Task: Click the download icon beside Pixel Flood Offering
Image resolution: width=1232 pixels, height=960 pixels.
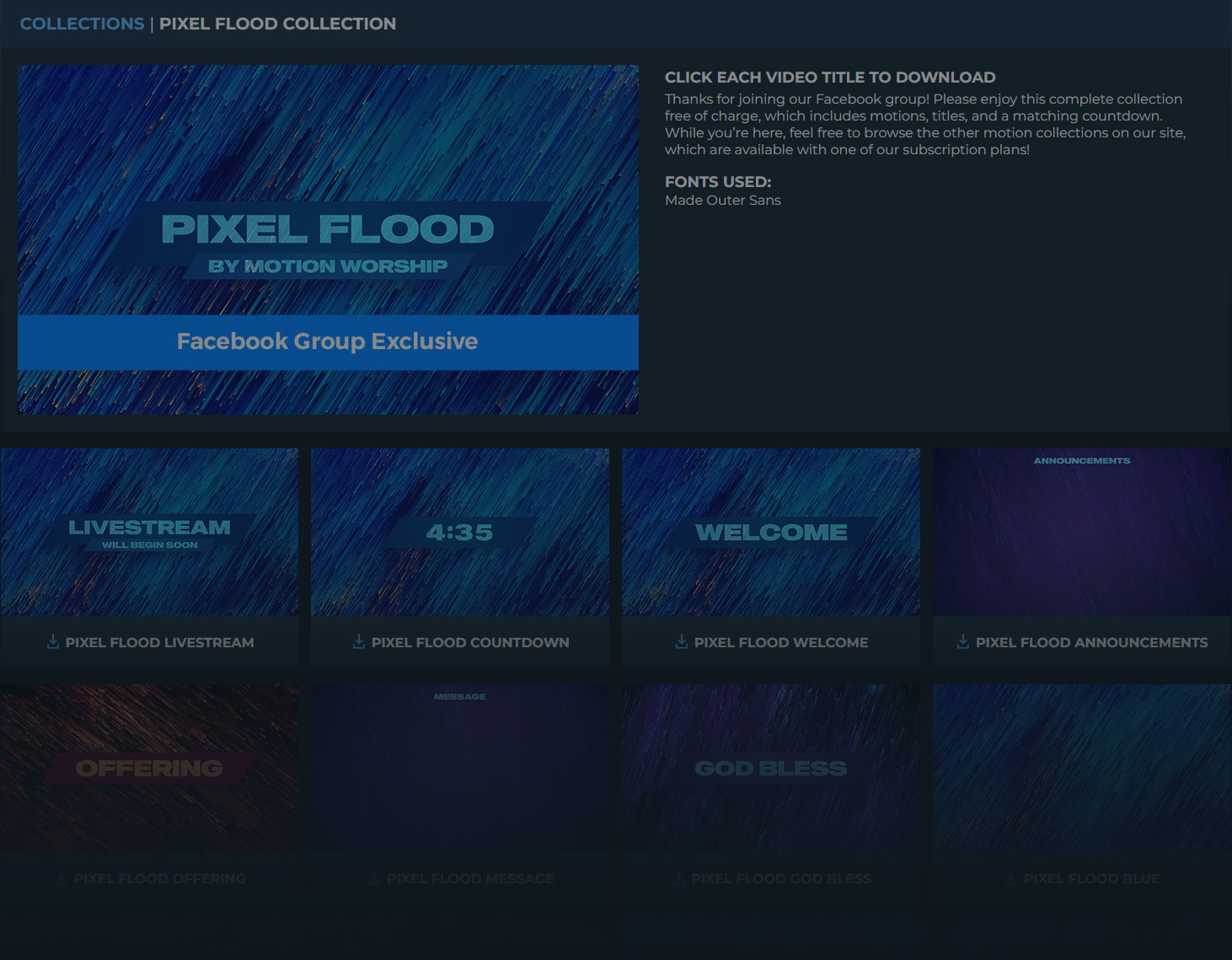Action: [62, 878]
